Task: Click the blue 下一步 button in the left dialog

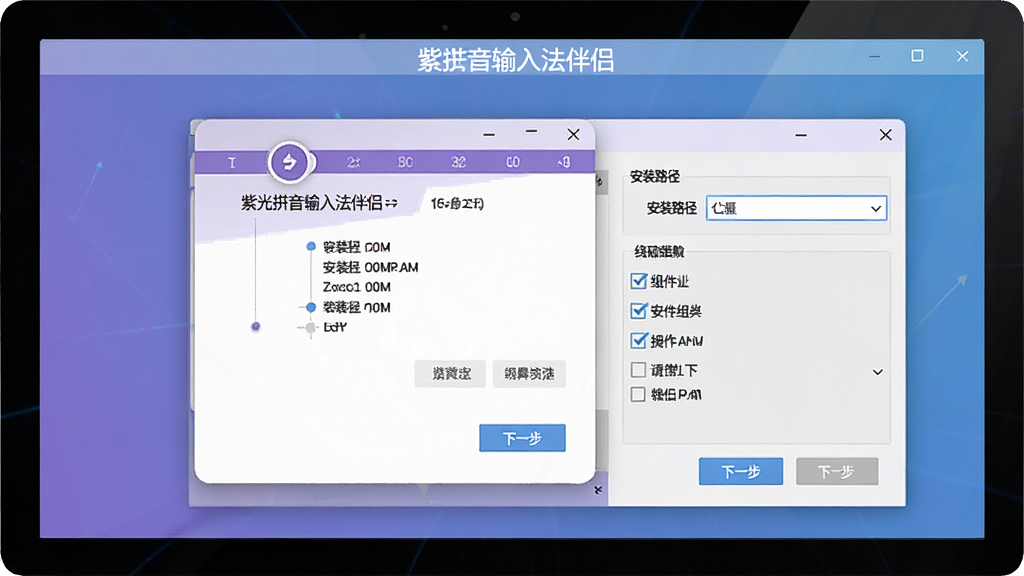Action: [x=522, y=438]
